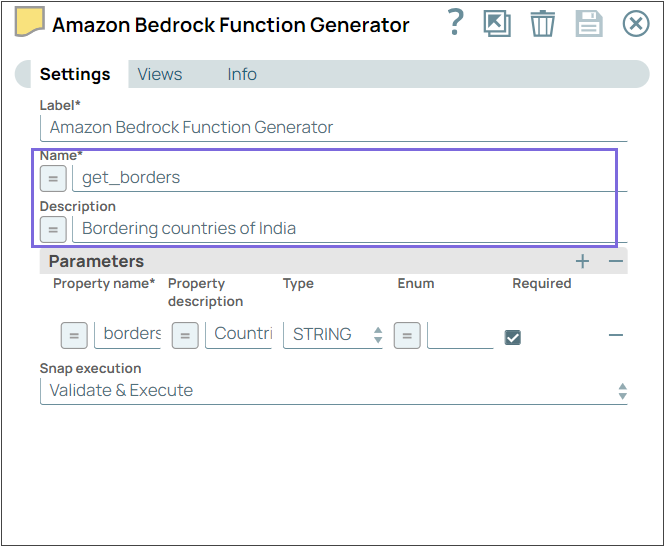
Task: Click the dialog title Amazon Bedrock Function Generator
Action: point(231,25)
